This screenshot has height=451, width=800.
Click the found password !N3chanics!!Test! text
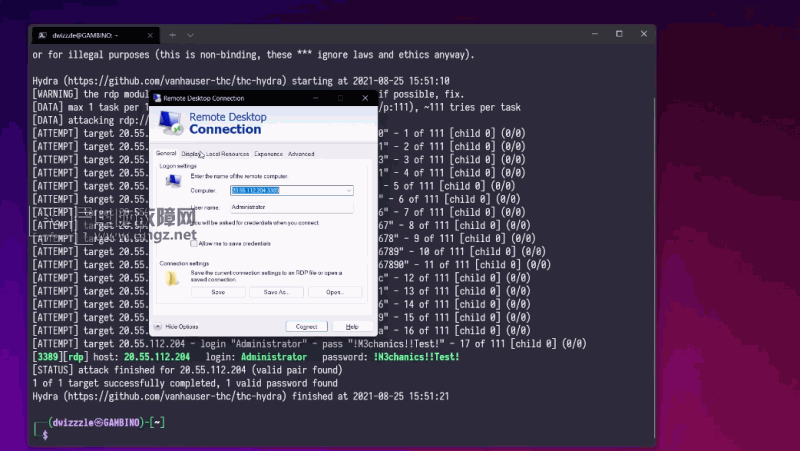click(416, 357)
